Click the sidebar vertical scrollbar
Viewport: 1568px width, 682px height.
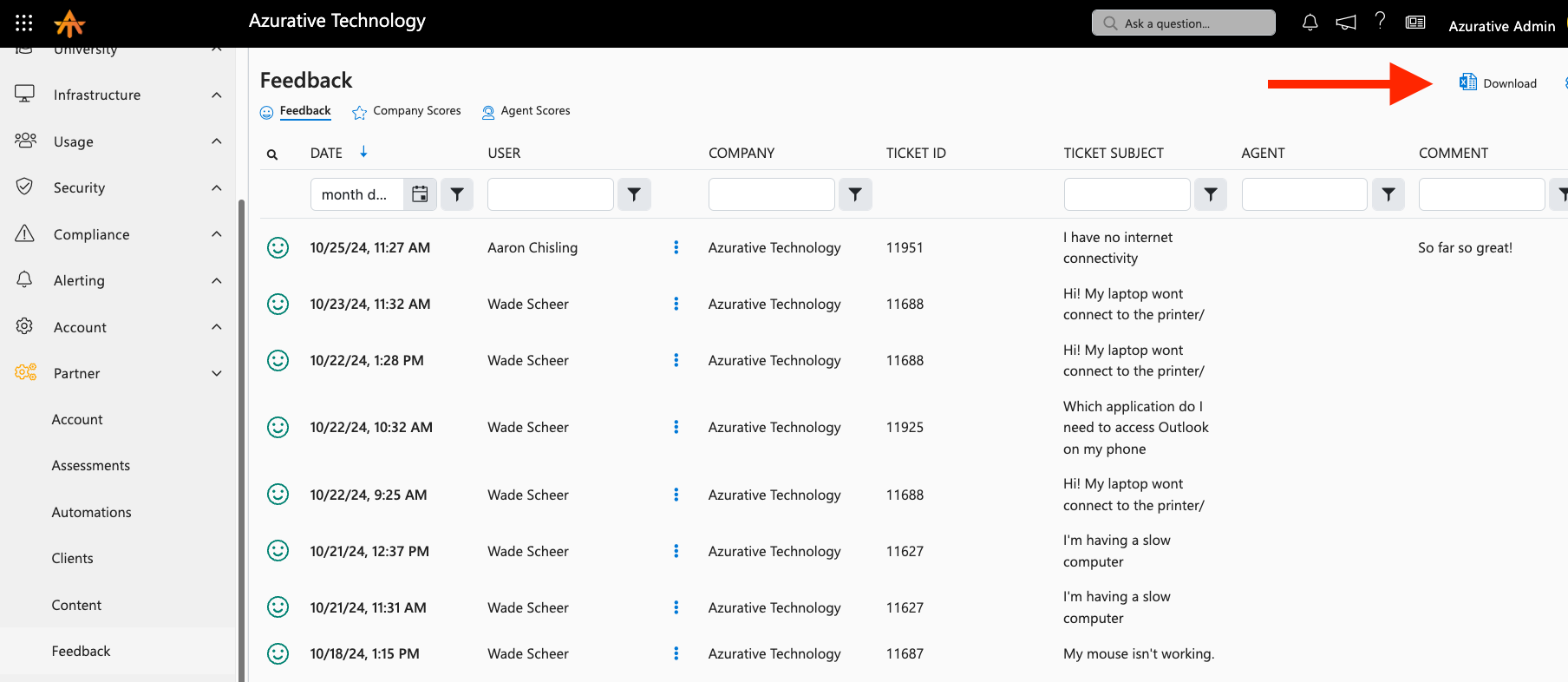241,441
